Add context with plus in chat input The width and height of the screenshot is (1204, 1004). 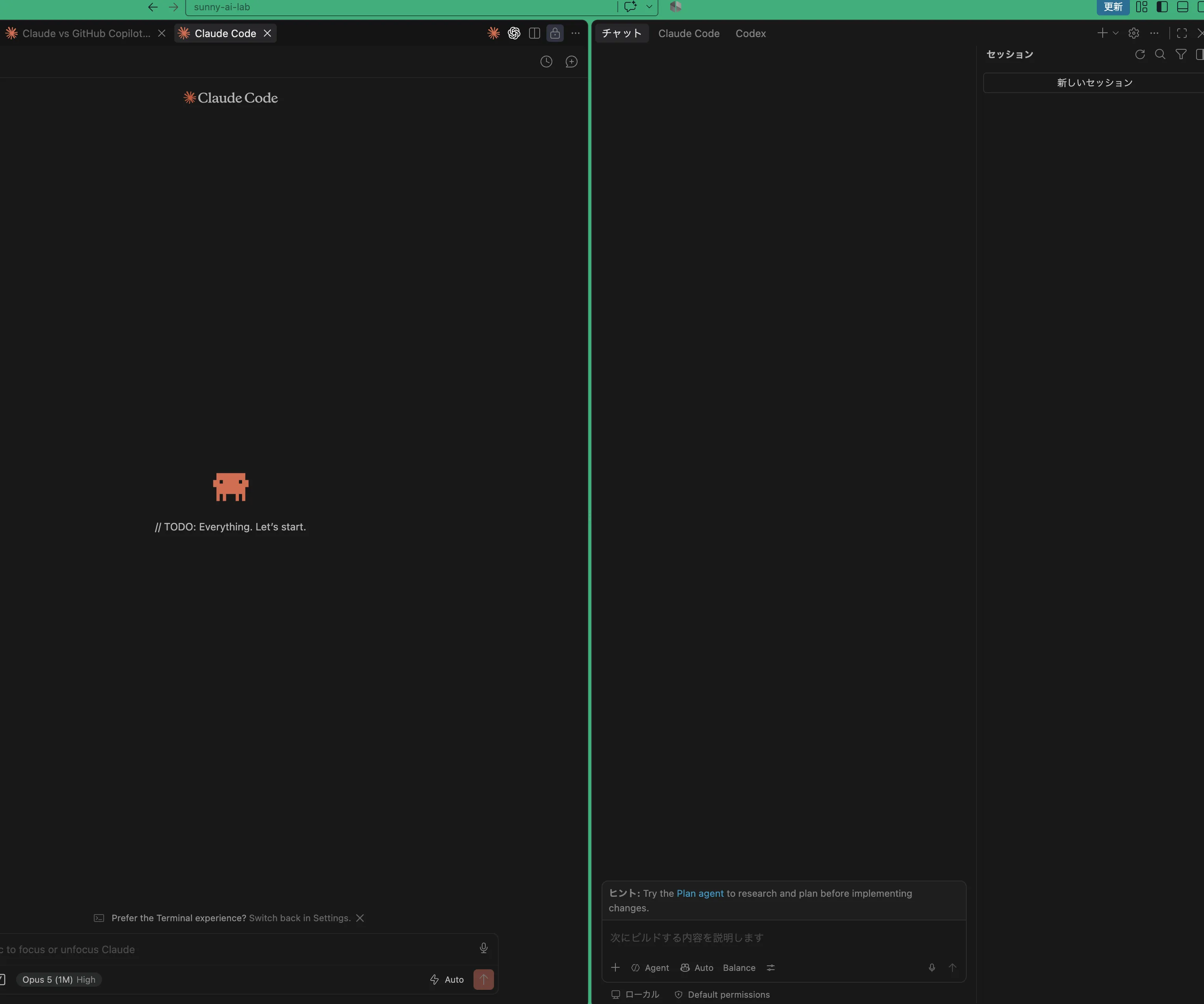[615, 967]
